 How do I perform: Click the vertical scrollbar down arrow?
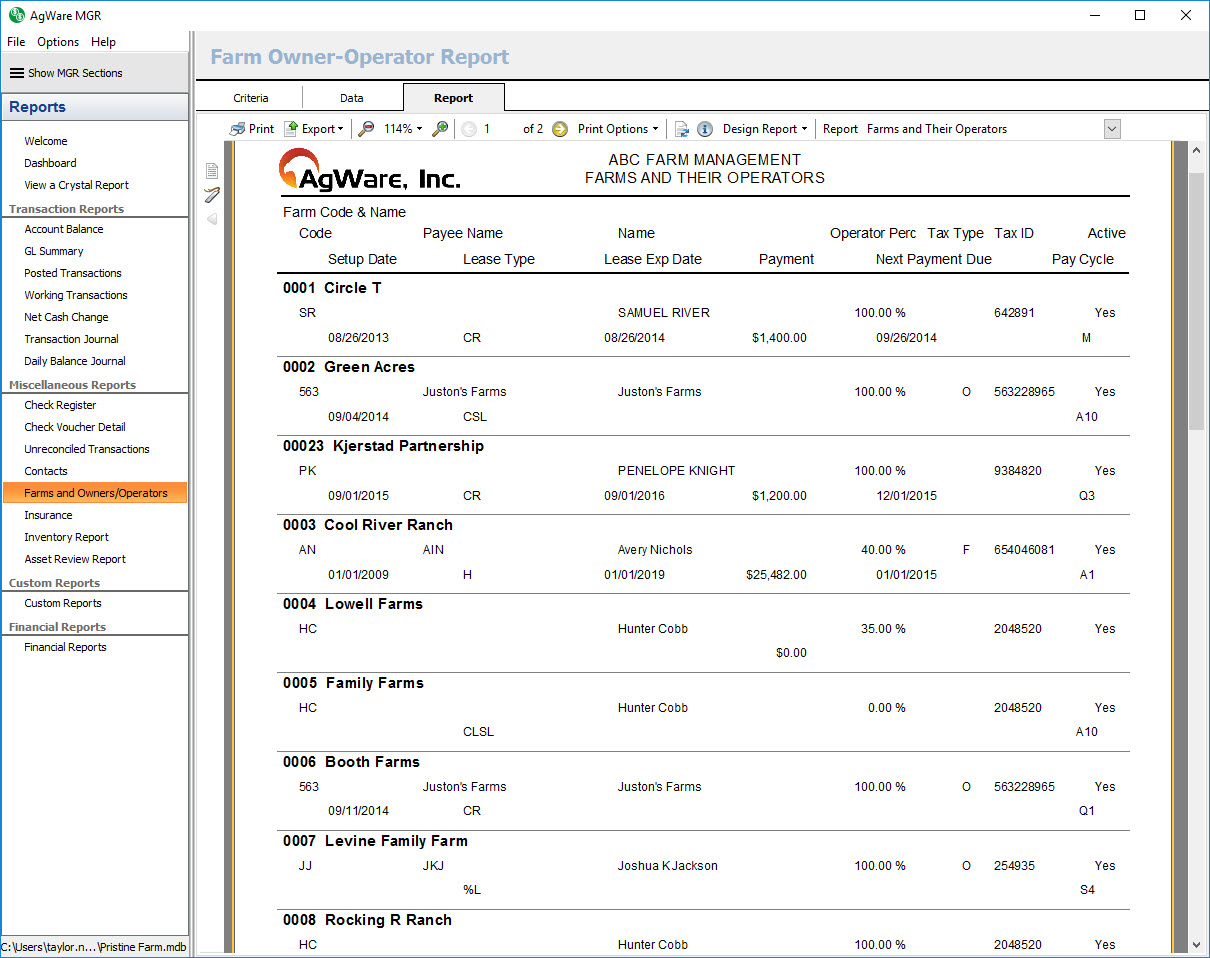(x=1196, y=943)
